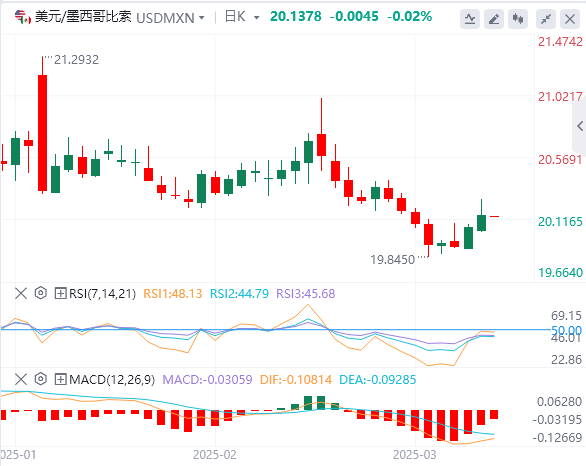
Task: Switch chart style with candlestick icon
Action: [x=518, y=19]
